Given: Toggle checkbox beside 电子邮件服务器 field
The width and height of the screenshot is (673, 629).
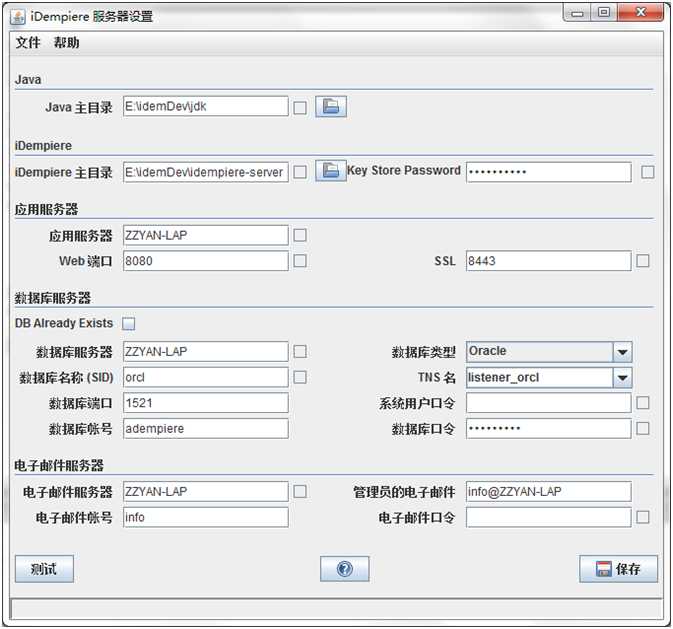Looking at the screenshot, I should click(x=300, y=492).
